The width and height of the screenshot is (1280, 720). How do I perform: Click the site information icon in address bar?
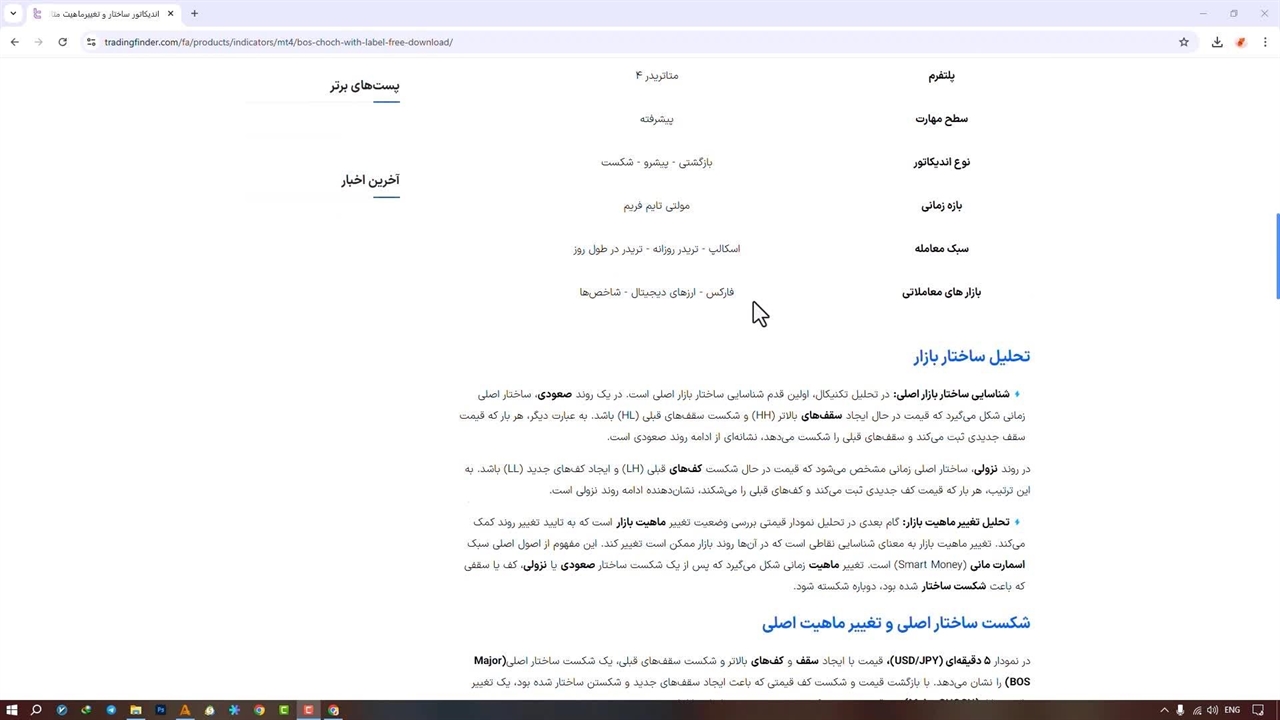click(91, 42)
